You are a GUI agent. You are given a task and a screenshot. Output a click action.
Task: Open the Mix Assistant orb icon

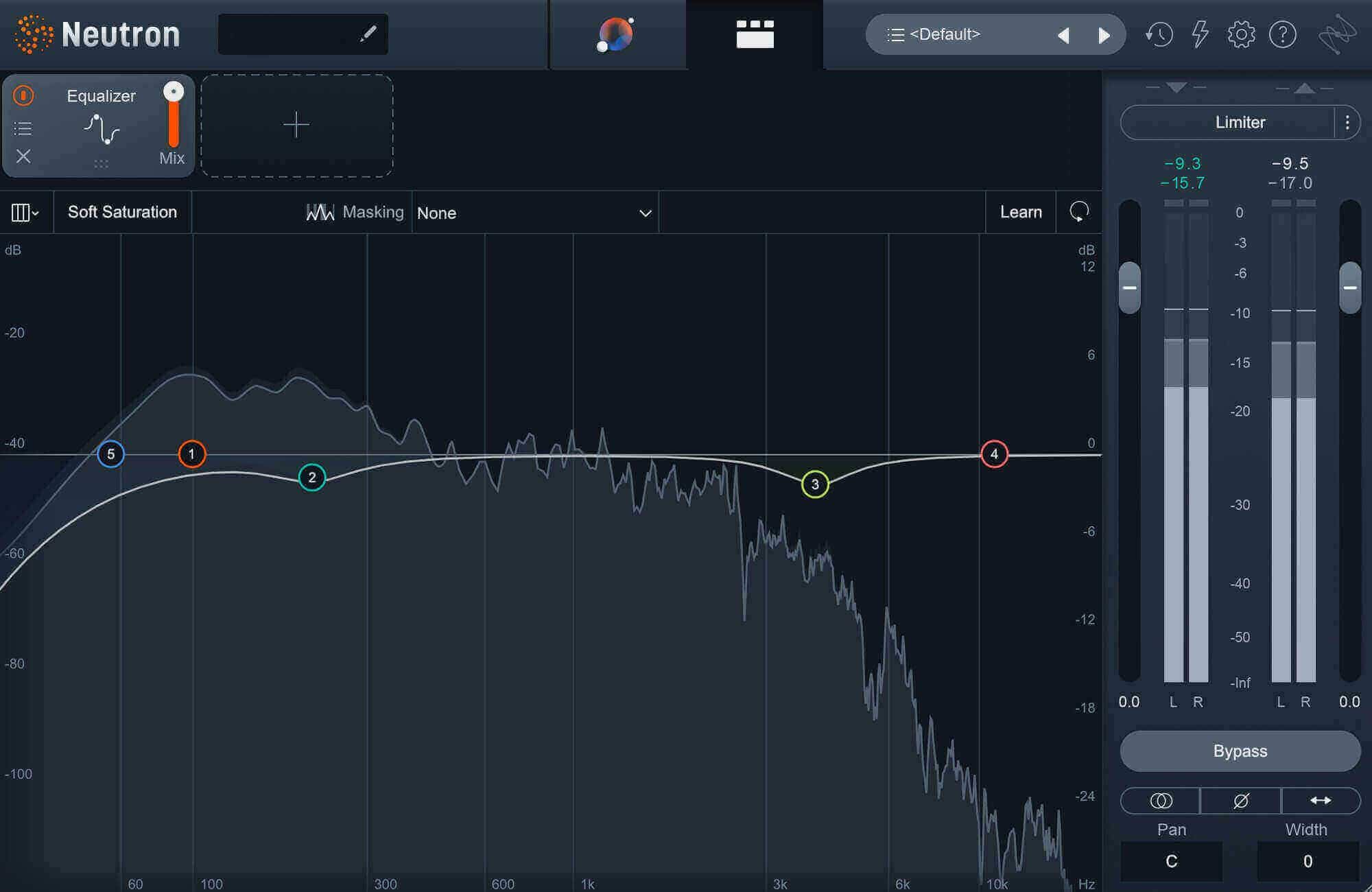click(616, 34)
